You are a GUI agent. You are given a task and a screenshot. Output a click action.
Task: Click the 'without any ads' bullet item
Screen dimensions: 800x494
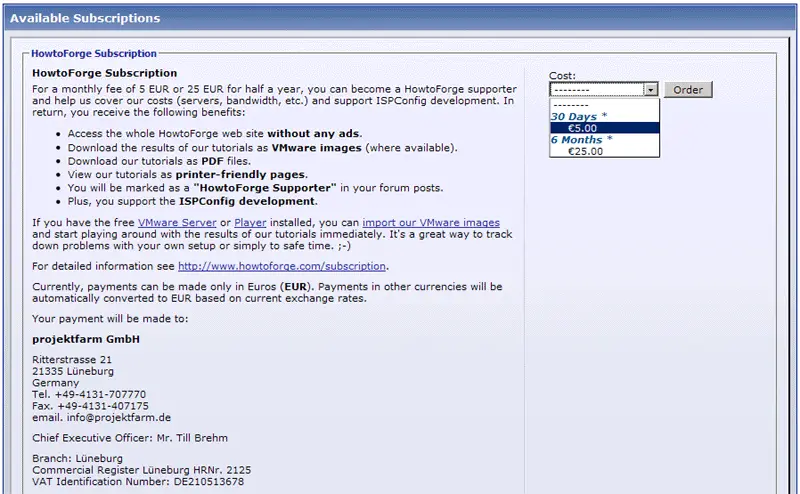215,134
